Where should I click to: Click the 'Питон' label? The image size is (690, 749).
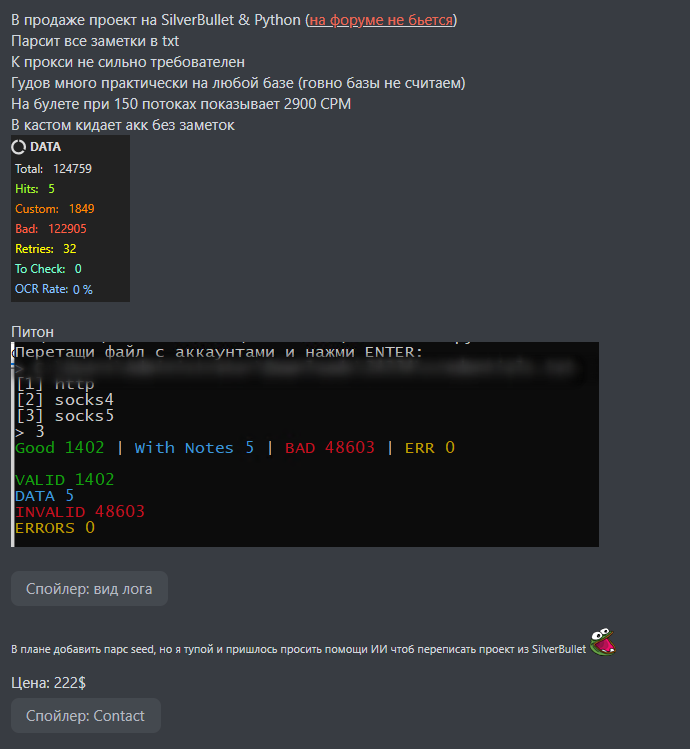coord(32,332)
